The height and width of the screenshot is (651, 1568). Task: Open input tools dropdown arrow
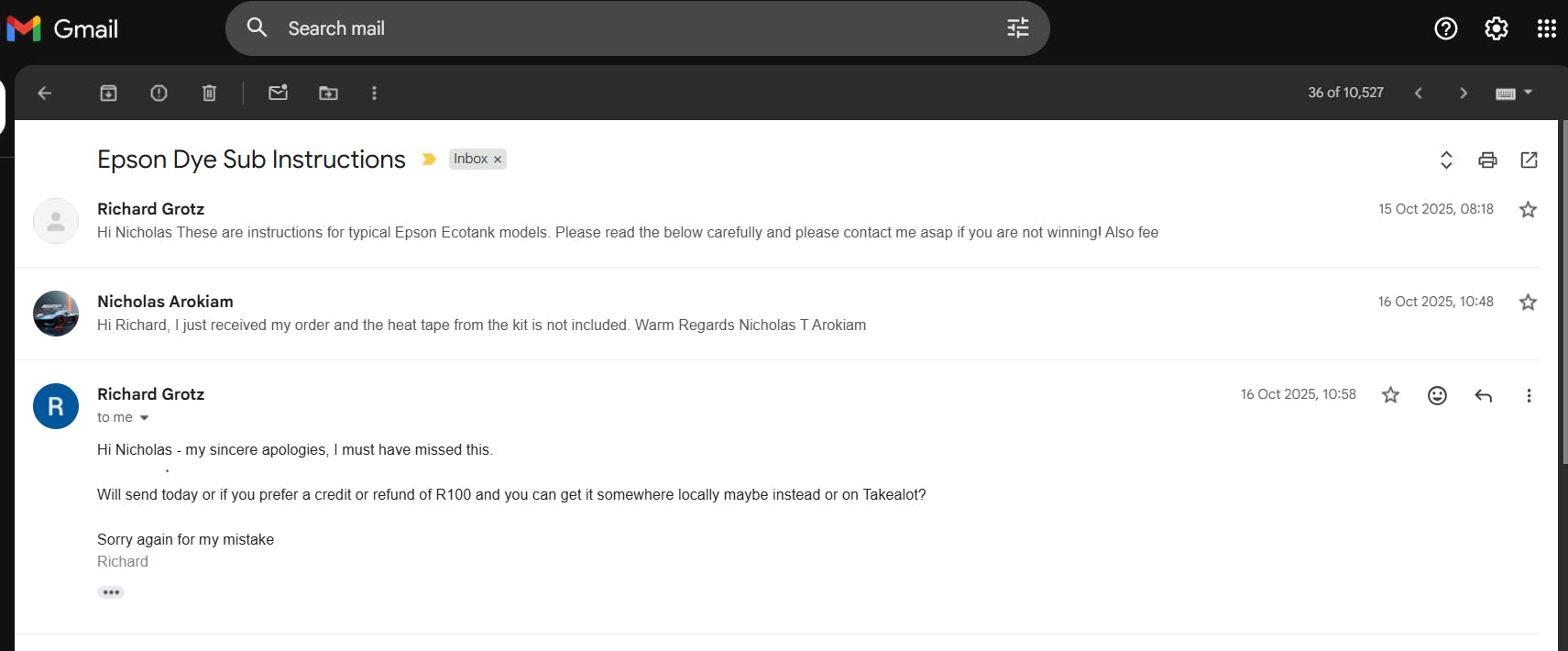pyautogui.click(x=1528, y=92)
